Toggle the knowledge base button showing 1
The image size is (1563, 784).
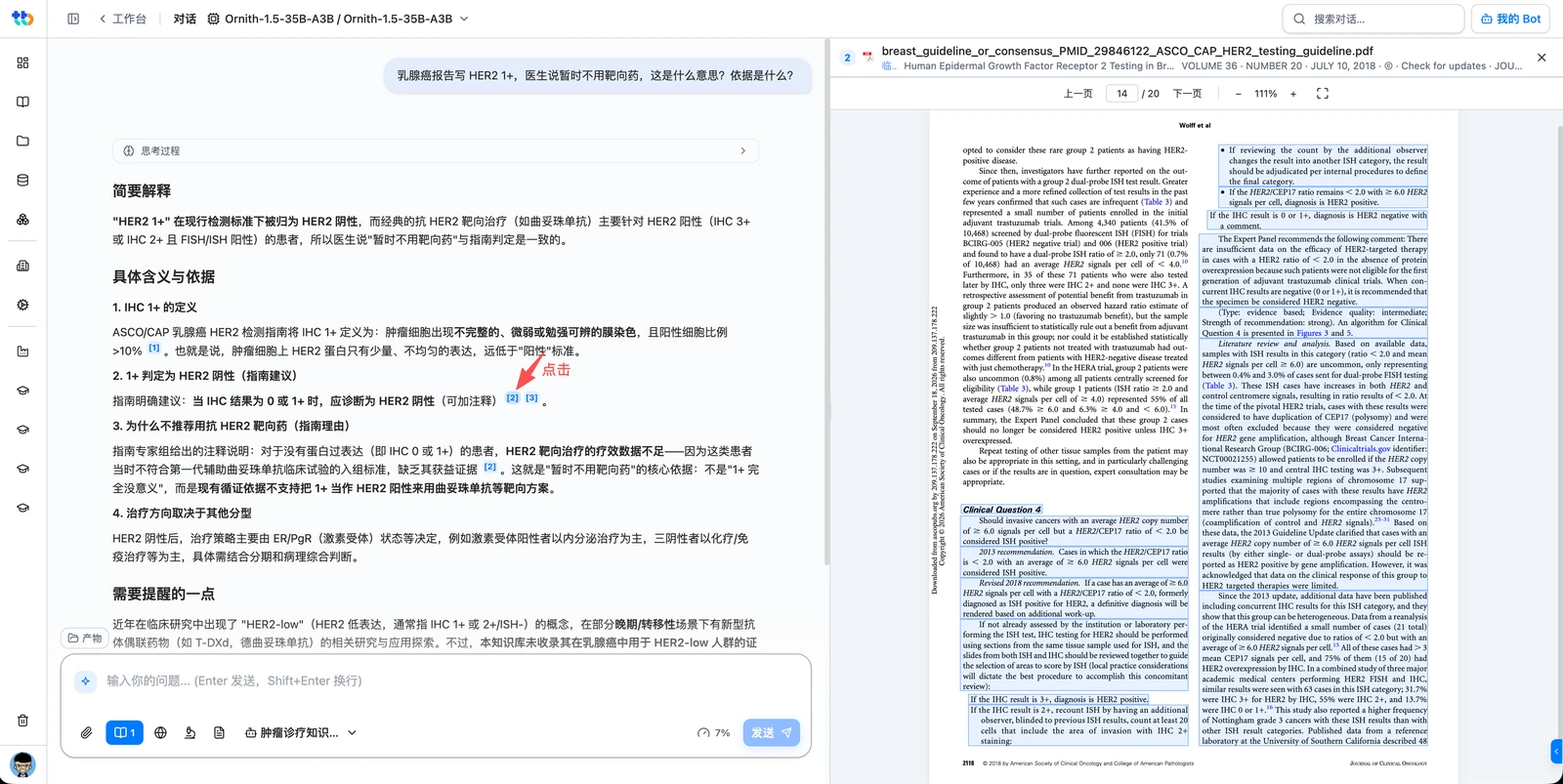[124, 732]
